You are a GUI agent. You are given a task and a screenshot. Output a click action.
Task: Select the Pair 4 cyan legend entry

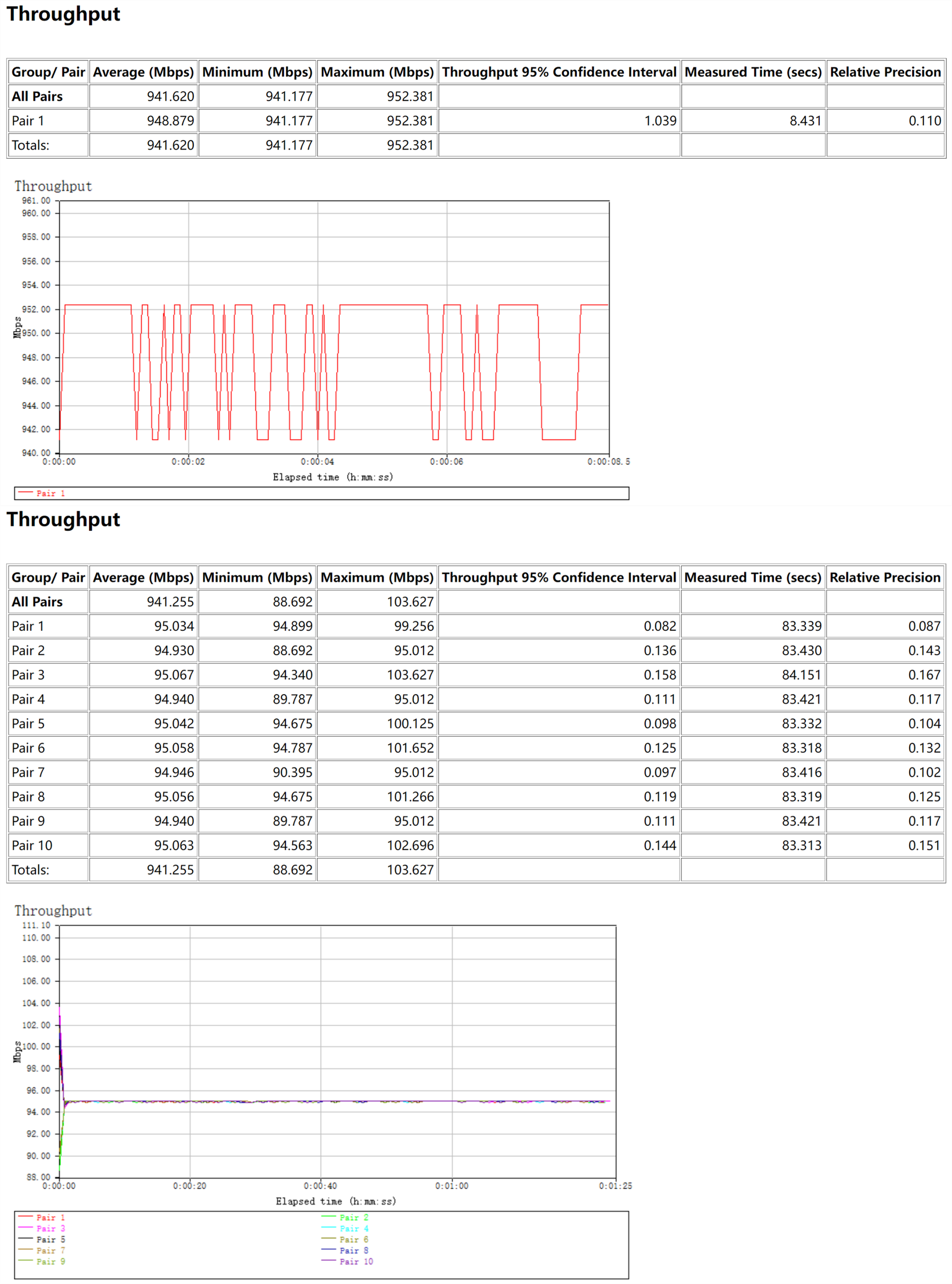pyautogui.click(x=353, y=1228)
